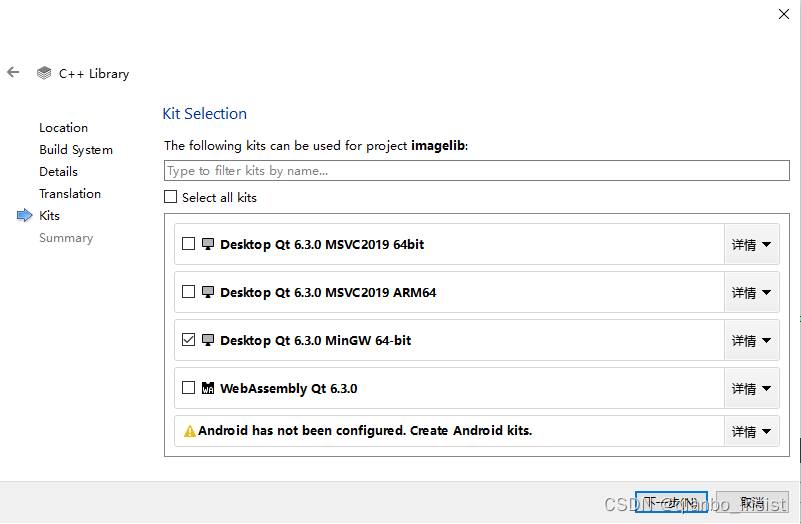Select the Location wizard step
The image size is (801, 524).
63,128
